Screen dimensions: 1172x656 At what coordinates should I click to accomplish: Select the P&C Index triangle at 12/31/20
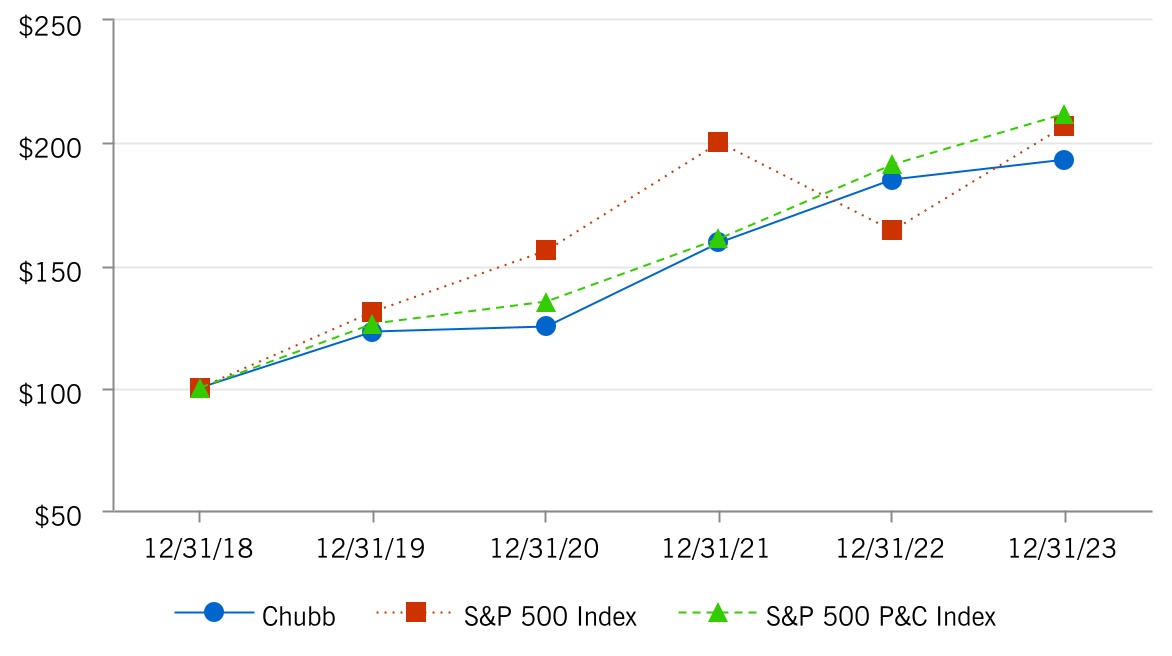click(545, 302)
